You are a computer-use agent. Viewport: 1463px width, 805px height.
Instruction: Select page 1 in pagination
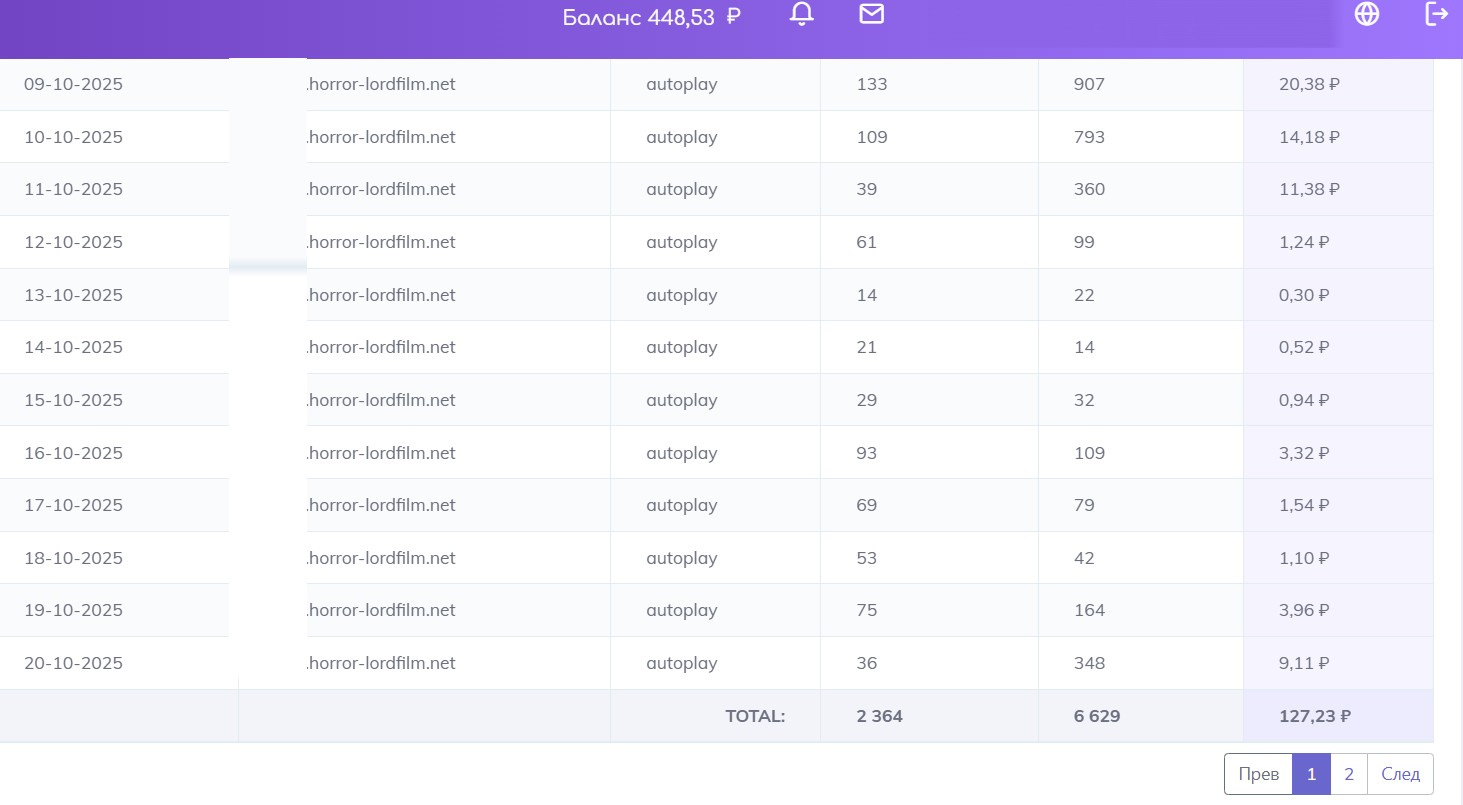tap(1311, 774)
